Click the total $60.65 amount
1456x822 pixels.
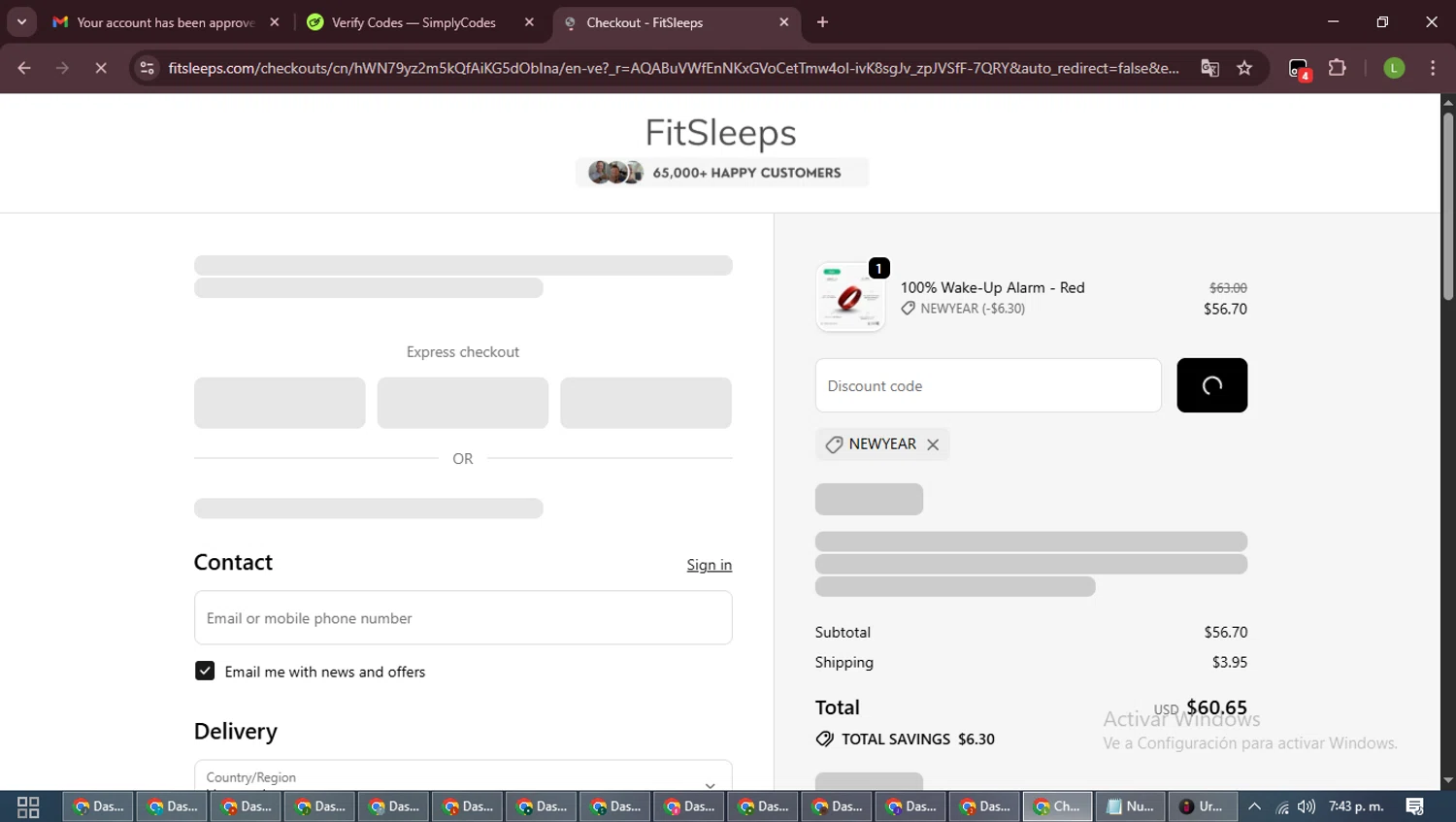click(x=1216, y=707)
